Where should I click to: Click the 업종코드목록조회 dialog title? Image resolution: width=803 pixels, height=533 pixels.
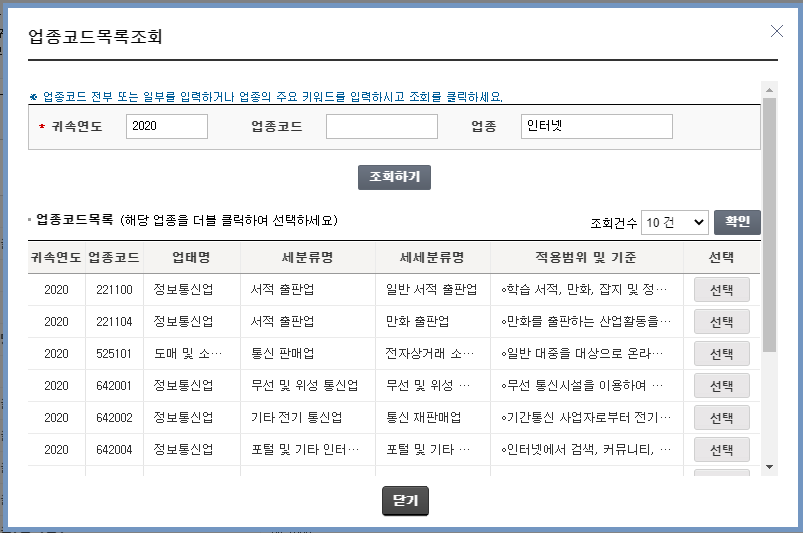pos(95,36)
